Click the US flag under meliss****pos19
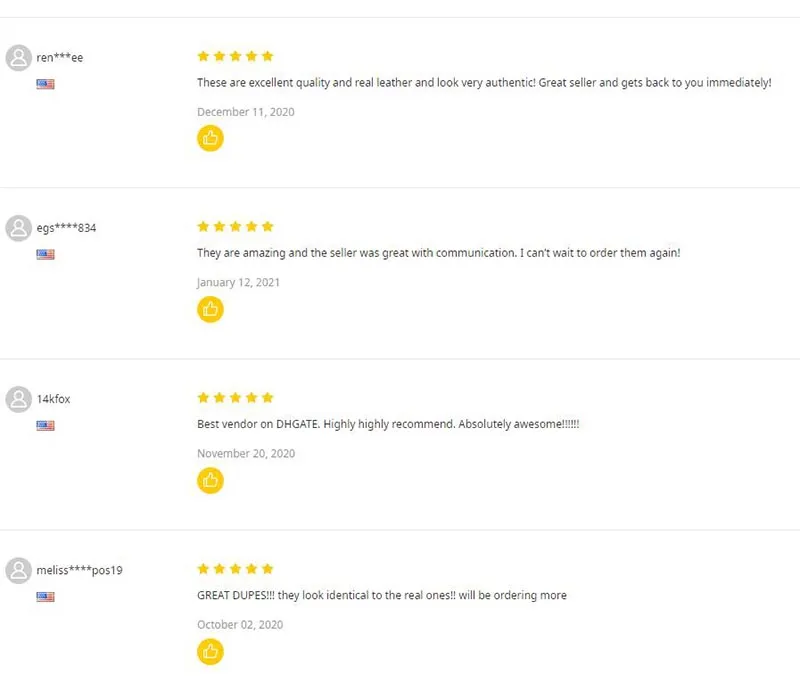Image resolution: width=800 pixels, height=683 pixels. tap(45, 597)
